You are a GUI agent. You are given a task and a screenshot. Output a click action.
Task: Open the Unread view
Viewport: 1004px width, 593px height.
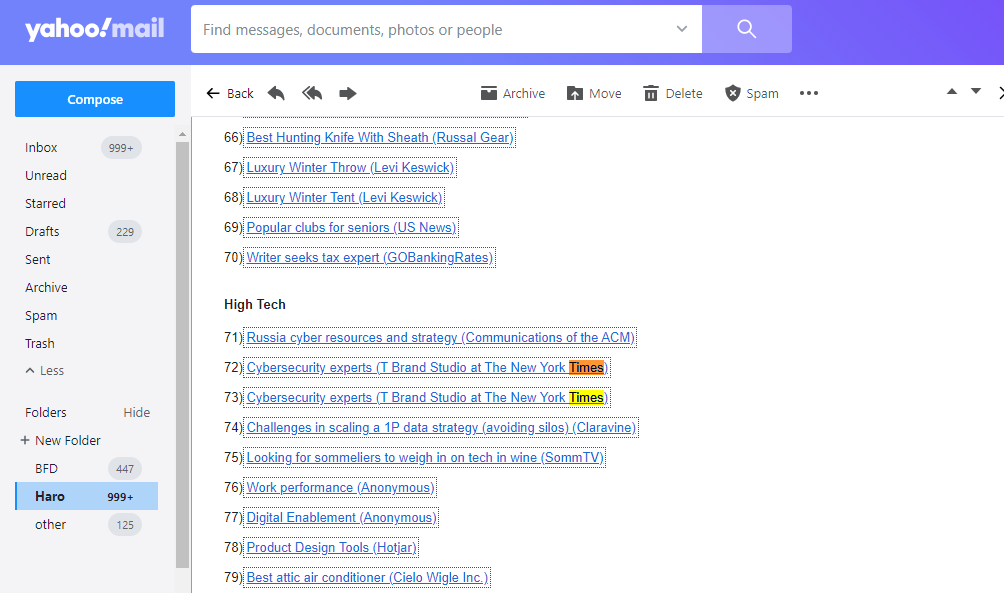[46, 175]
